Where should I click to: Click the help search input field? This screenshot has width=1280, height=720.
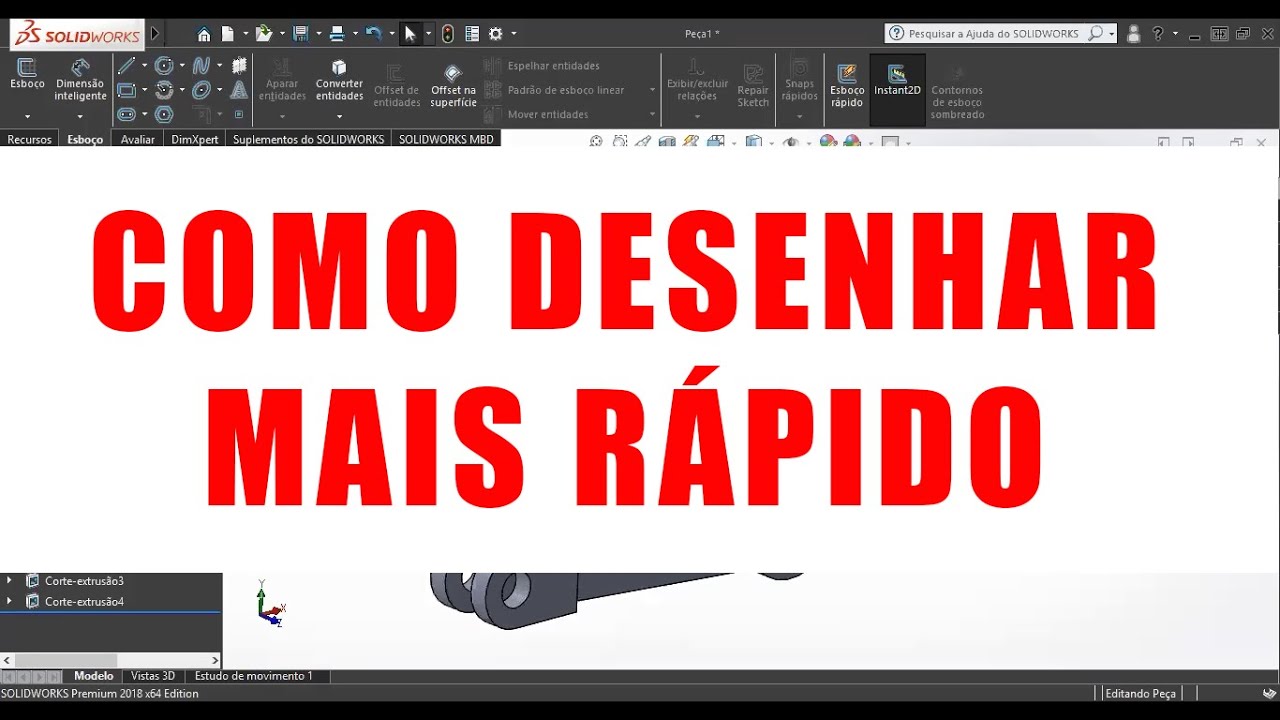[994, 33]
